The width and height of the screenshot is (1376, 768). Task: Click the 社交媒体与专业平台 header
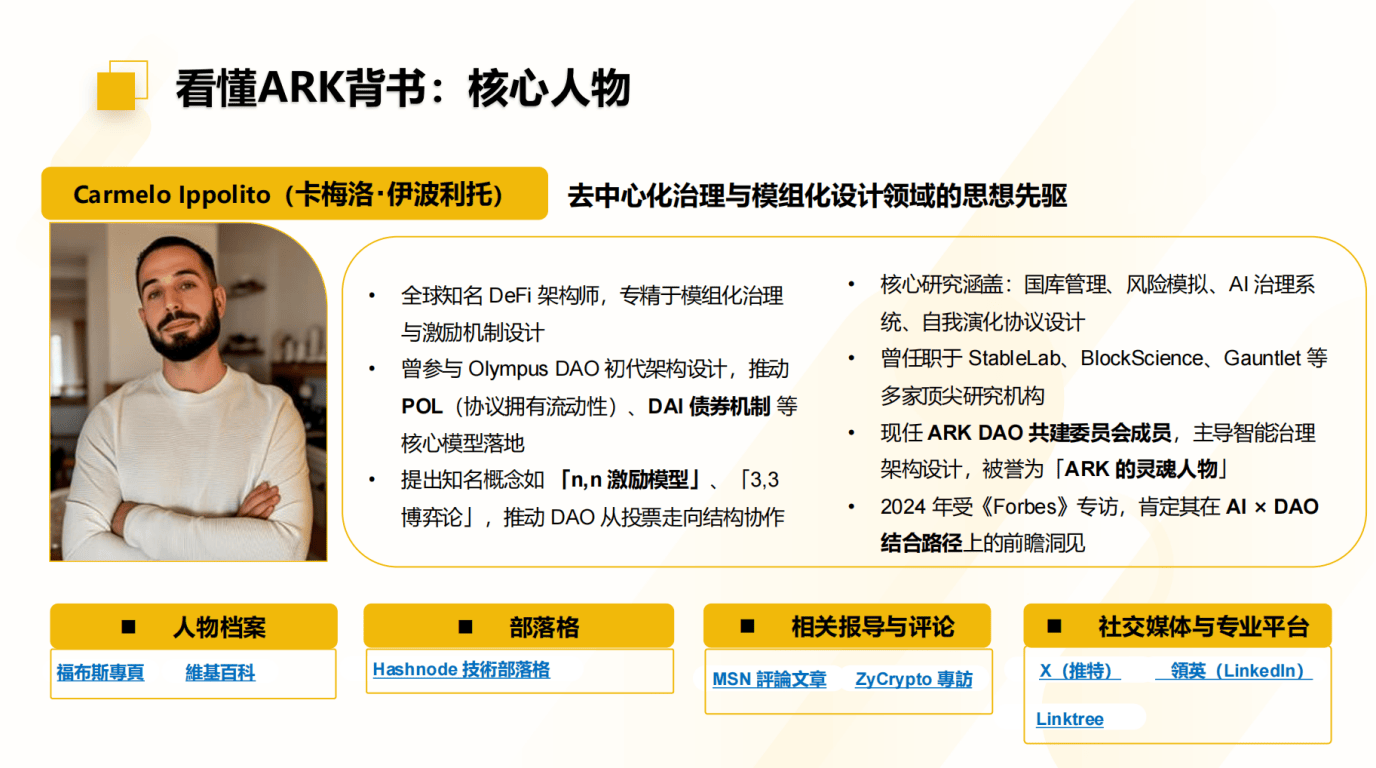[x=1177, y=627]
